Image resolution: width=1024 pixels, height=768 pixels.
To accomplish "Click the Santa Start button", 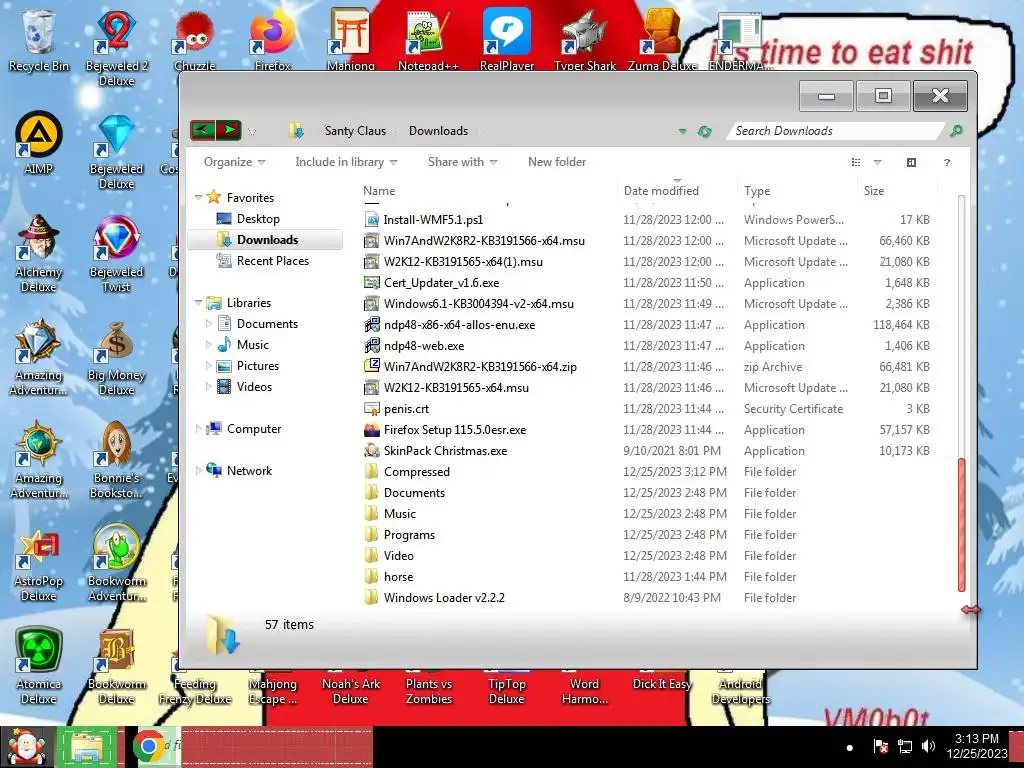I will [26, 746].
